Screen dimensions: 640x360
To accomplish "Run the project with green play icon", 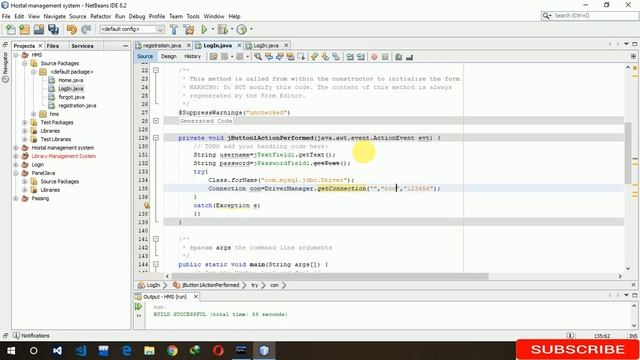I will pos(204,29).
